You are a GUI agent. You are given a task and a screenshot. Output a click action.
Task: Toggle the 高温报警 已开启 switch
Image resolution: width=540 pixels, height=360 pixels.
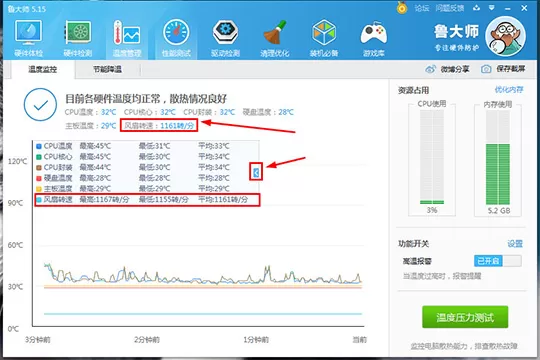pos(498,261)
